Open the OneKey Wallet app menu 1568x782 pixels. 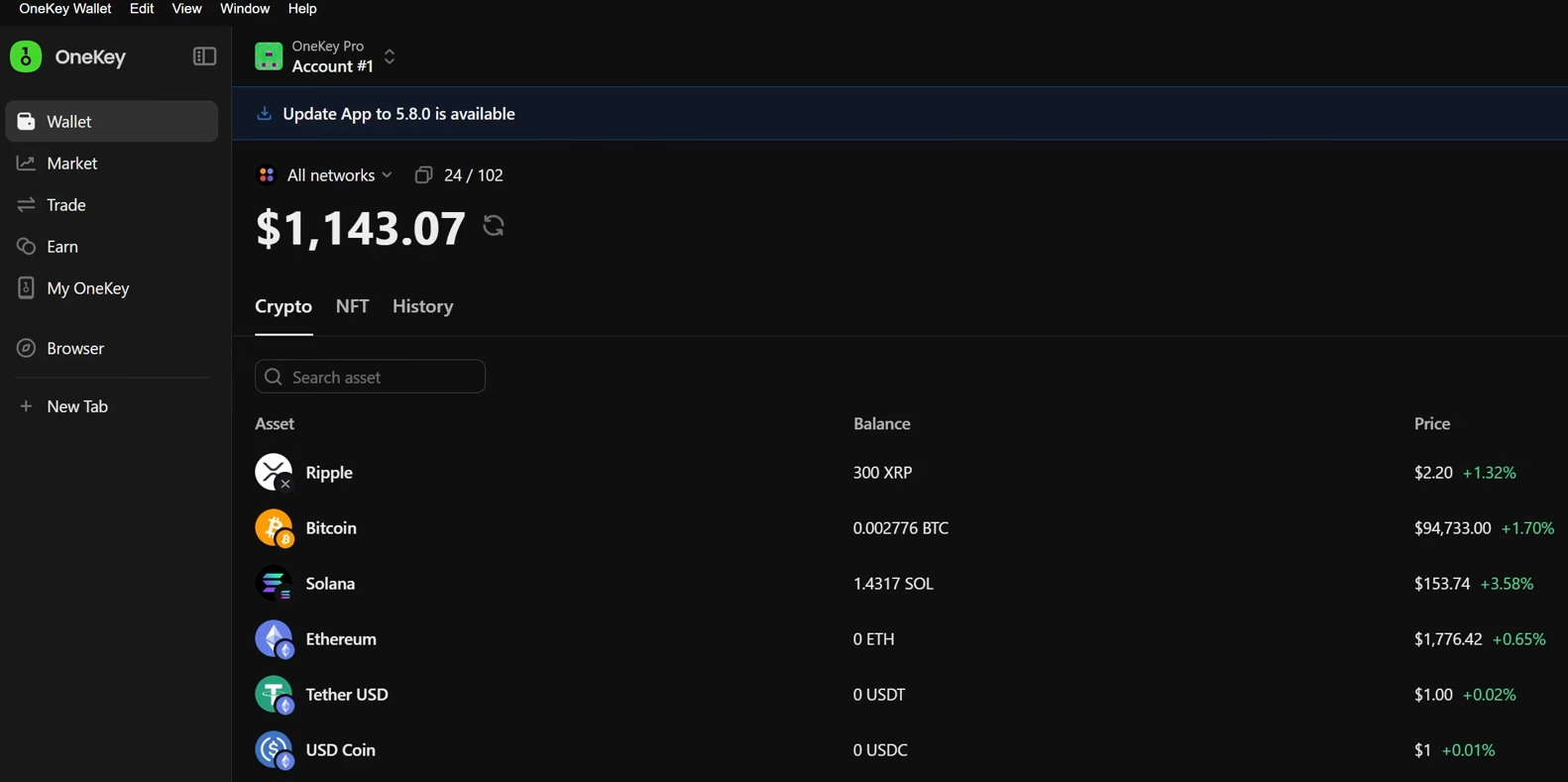65,9
